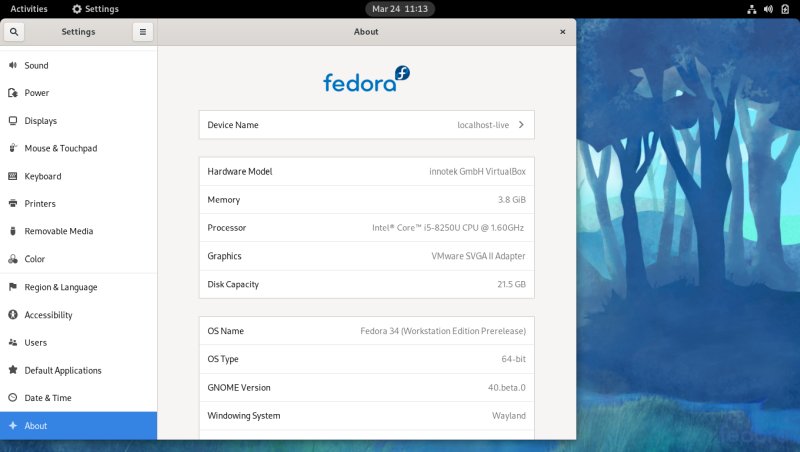The image size is (800, 452).
Task: Open Mouse & Touchpad settings
Action: pos(60,149)
